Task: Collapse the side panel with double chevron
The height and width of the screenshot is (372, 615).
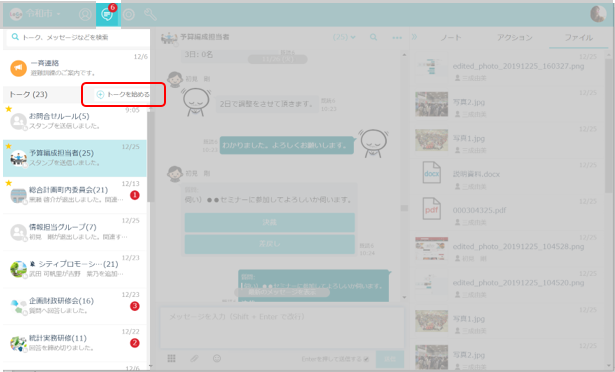Action: click(x=415, y=37)
